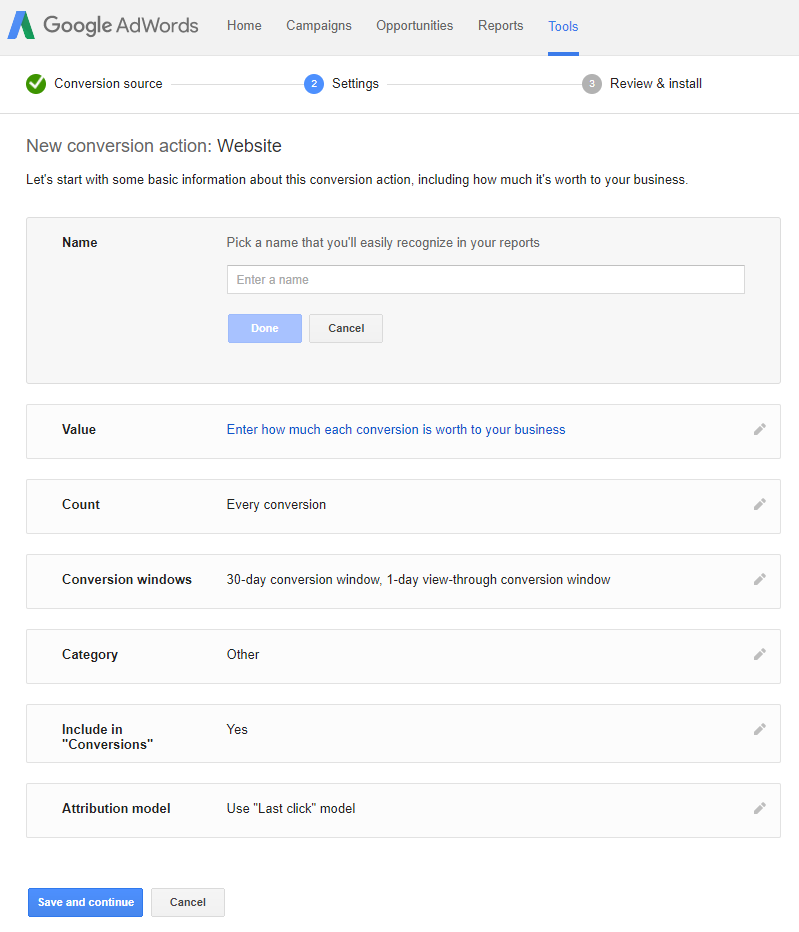
Task: Select the Tools tab
Action: pos(563,26)
